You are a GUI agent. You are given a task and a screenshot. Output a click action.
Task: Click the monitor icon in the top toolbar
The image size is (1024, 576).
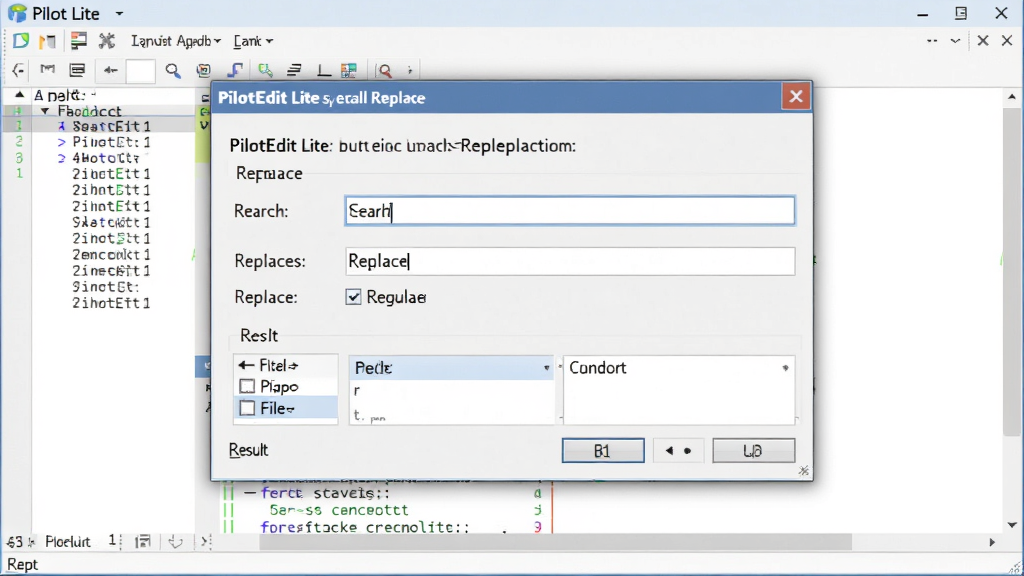pyautogui.click(x=78, y=40)
